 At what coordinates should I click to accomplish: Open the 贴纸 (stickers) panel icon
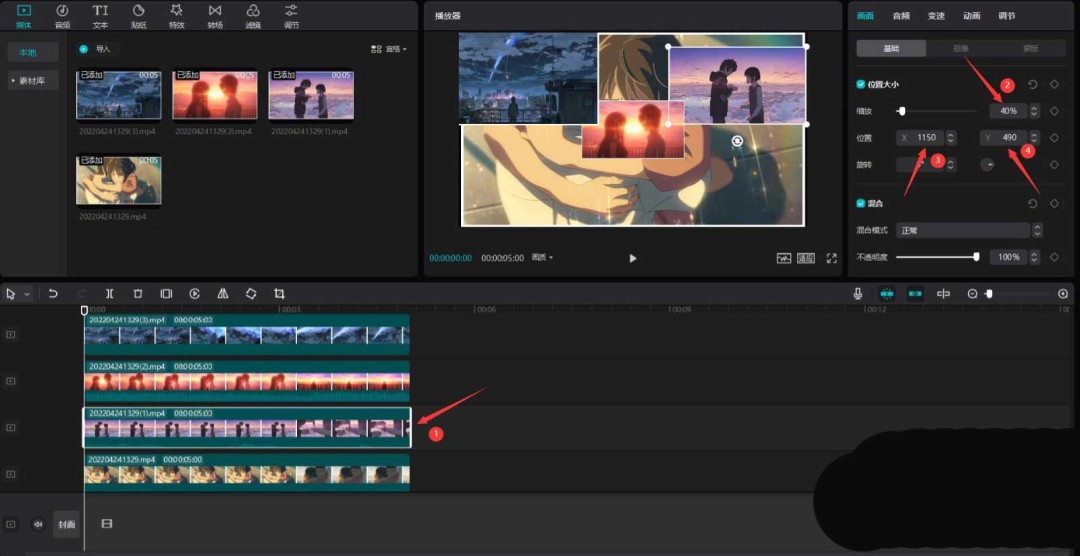138,14
